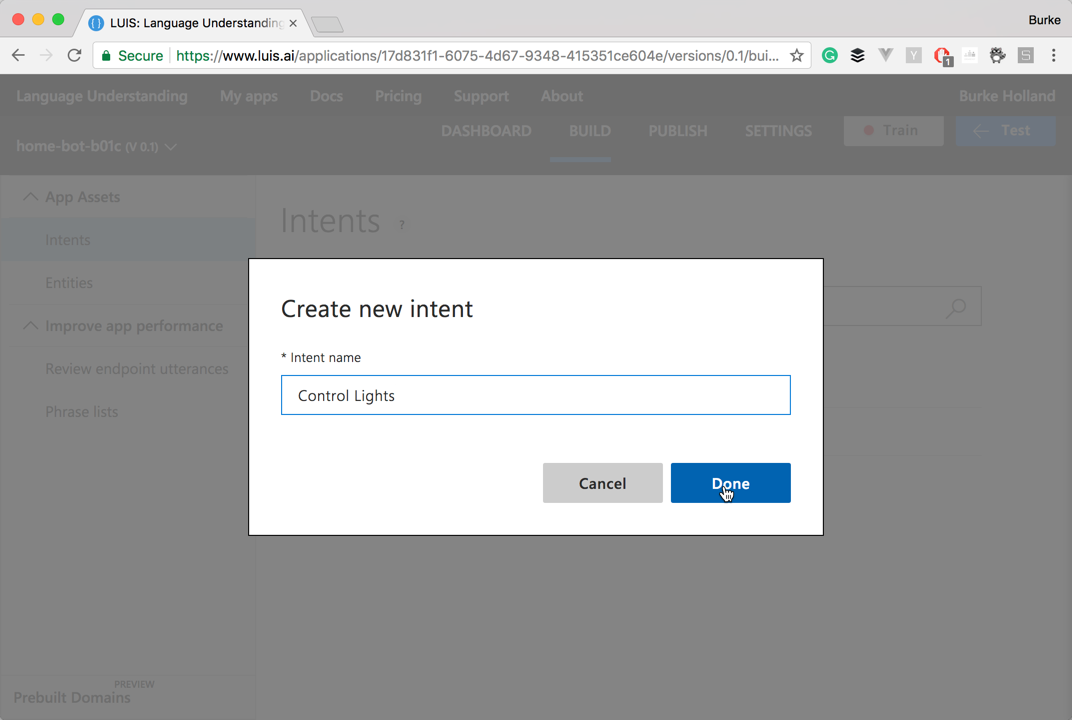
Task: Open the Docs nav link
Action: (x=326, y=96)
